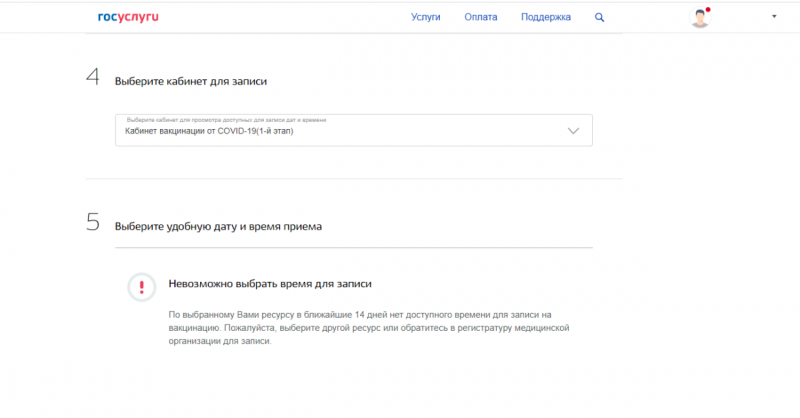Viewport: 800px width, 418px height.
Task: Click the chevron in the cabinet selector
Action: coord(573,131)
